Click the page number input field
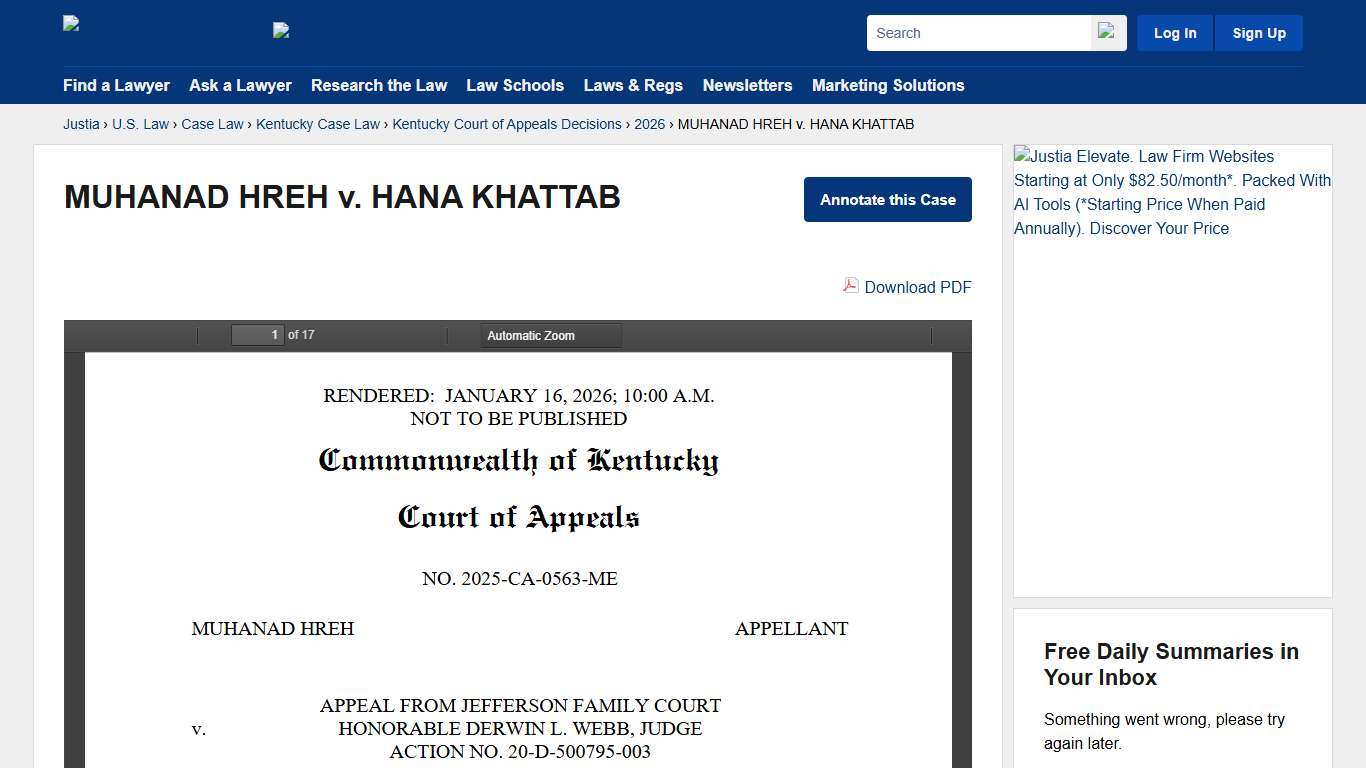 point(258,334)
